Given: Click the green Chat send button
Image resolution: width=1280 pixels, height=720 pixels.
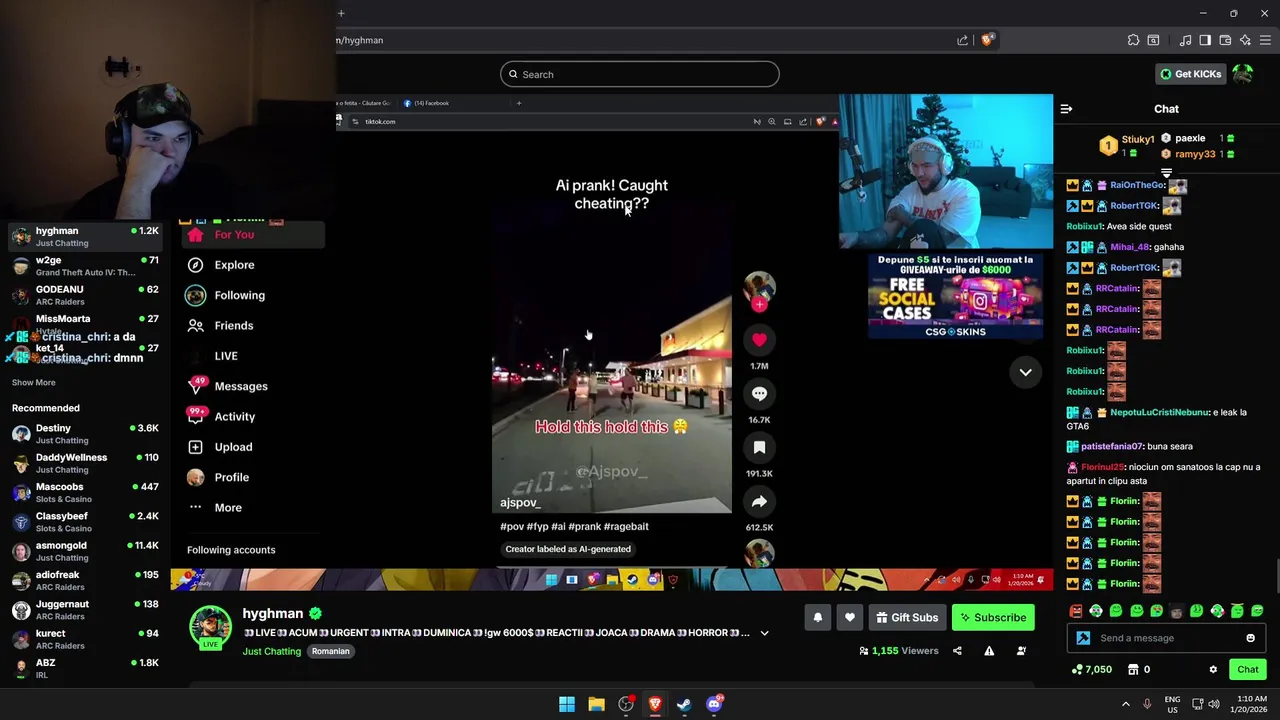Looking at the screenshot, I should click(x=1247, y=670).
